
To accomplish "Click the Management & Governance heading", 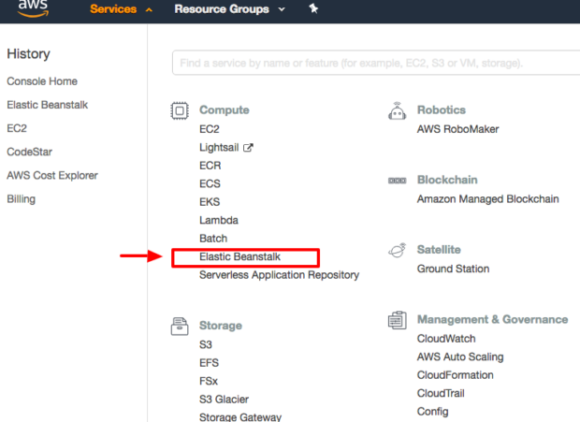I will coord(492,320).
